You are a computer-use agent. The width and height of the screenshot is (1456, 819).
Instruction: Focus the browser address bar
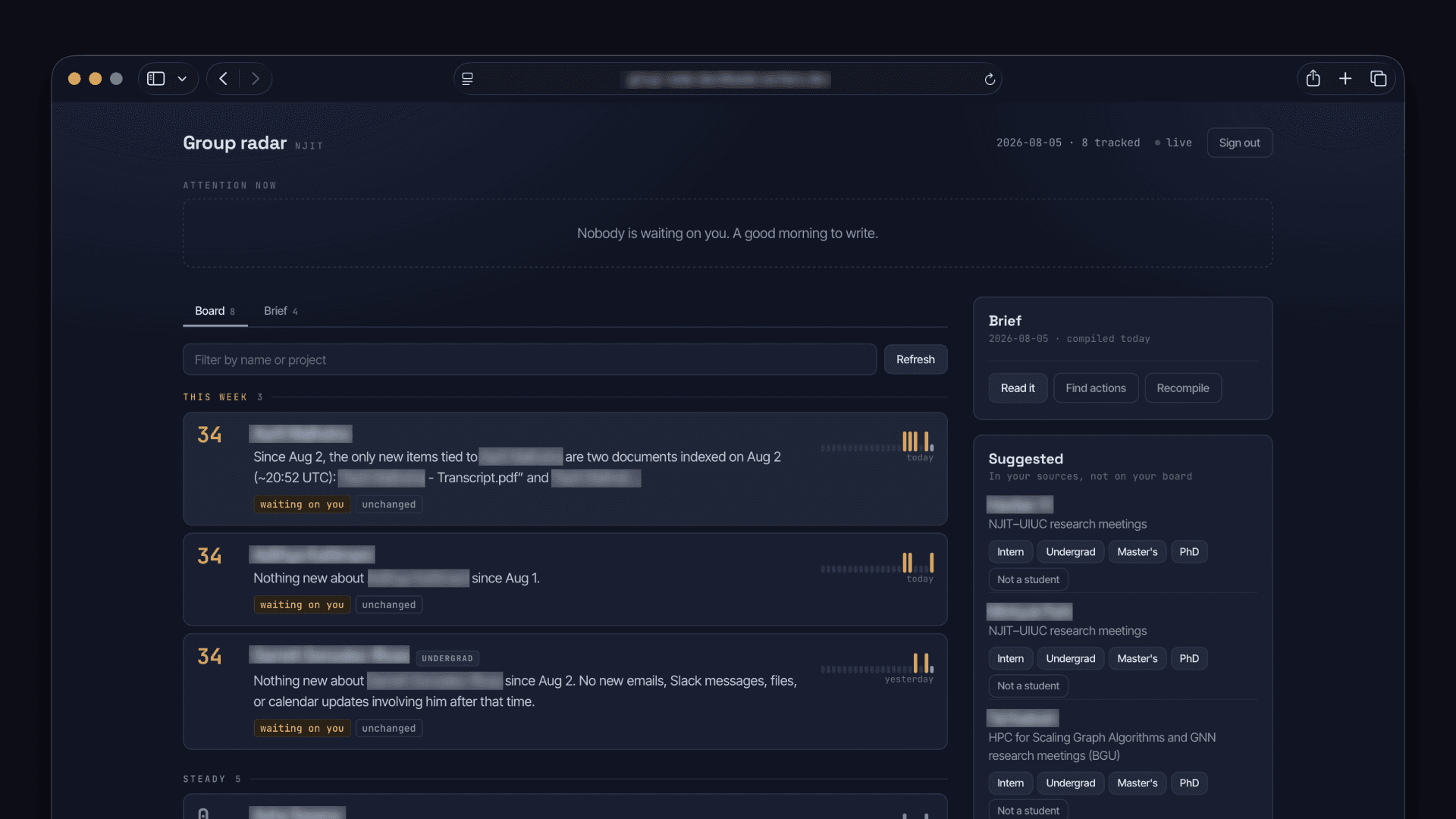click(727, 79)
